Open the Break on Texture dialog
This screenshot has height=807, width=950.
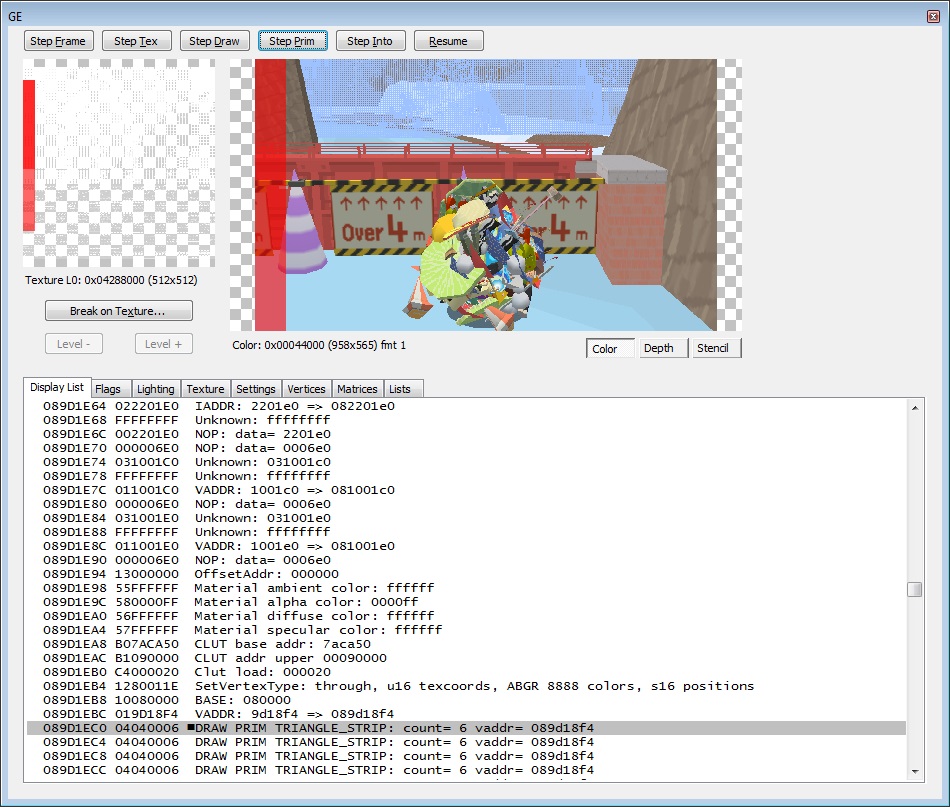118,311
